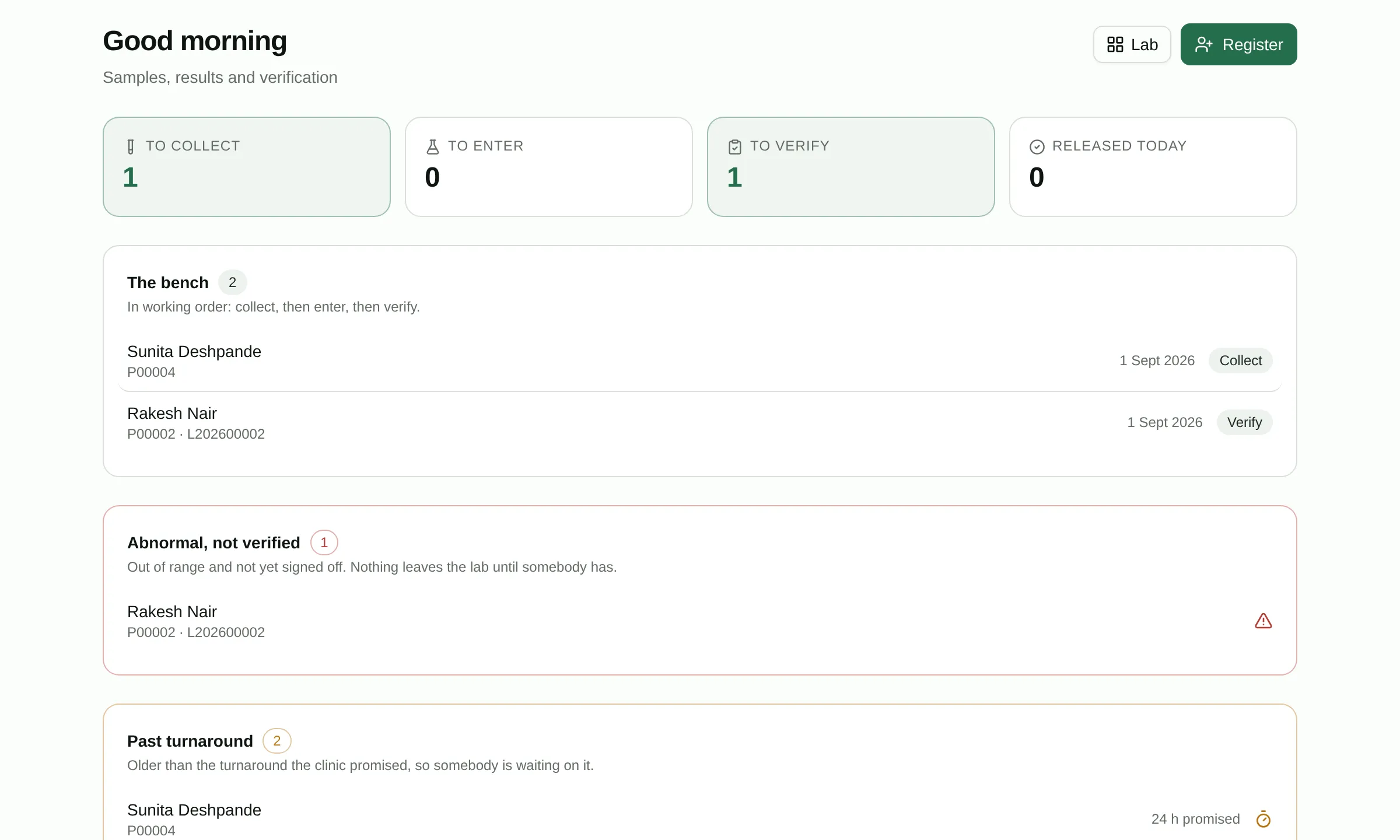This screenshot has width=1400, height=840.
Task: Click the abnormal count badge showing 1
Action: [x=324, y=542]
